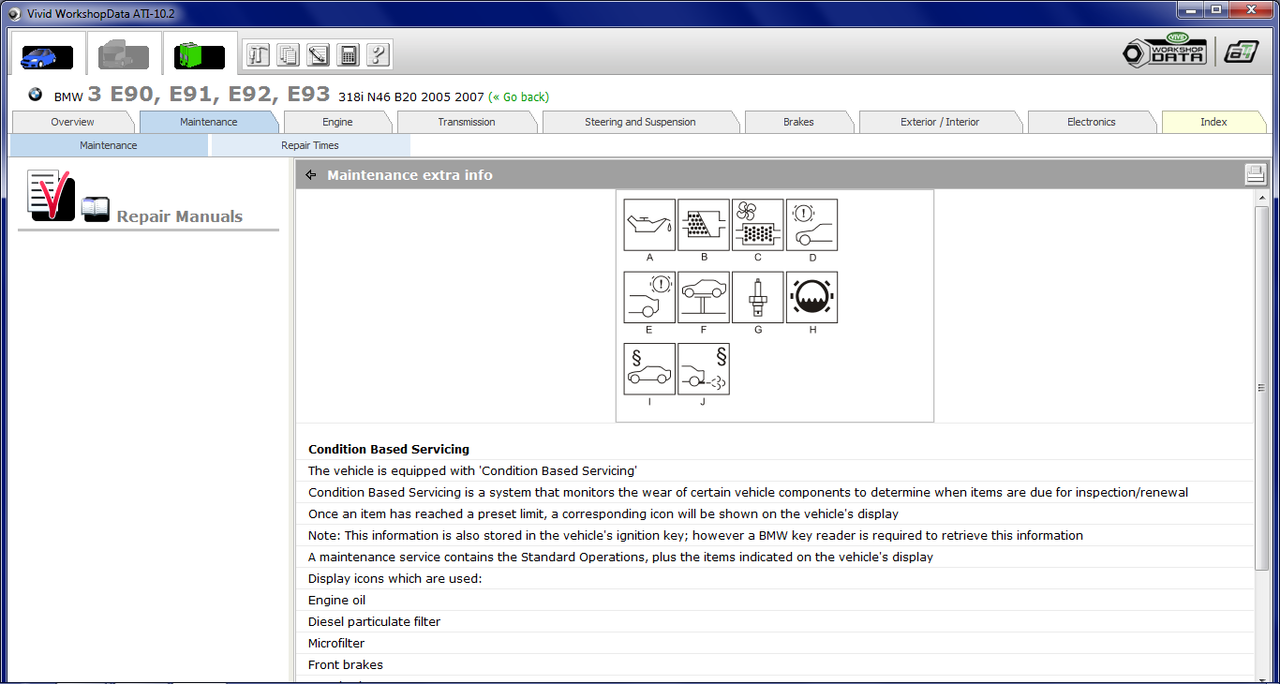Image resolution: width=1280 pixels, height=684 pixels.
Task: Click the line starting 'Note: This information'
Action: click(695, 535)
